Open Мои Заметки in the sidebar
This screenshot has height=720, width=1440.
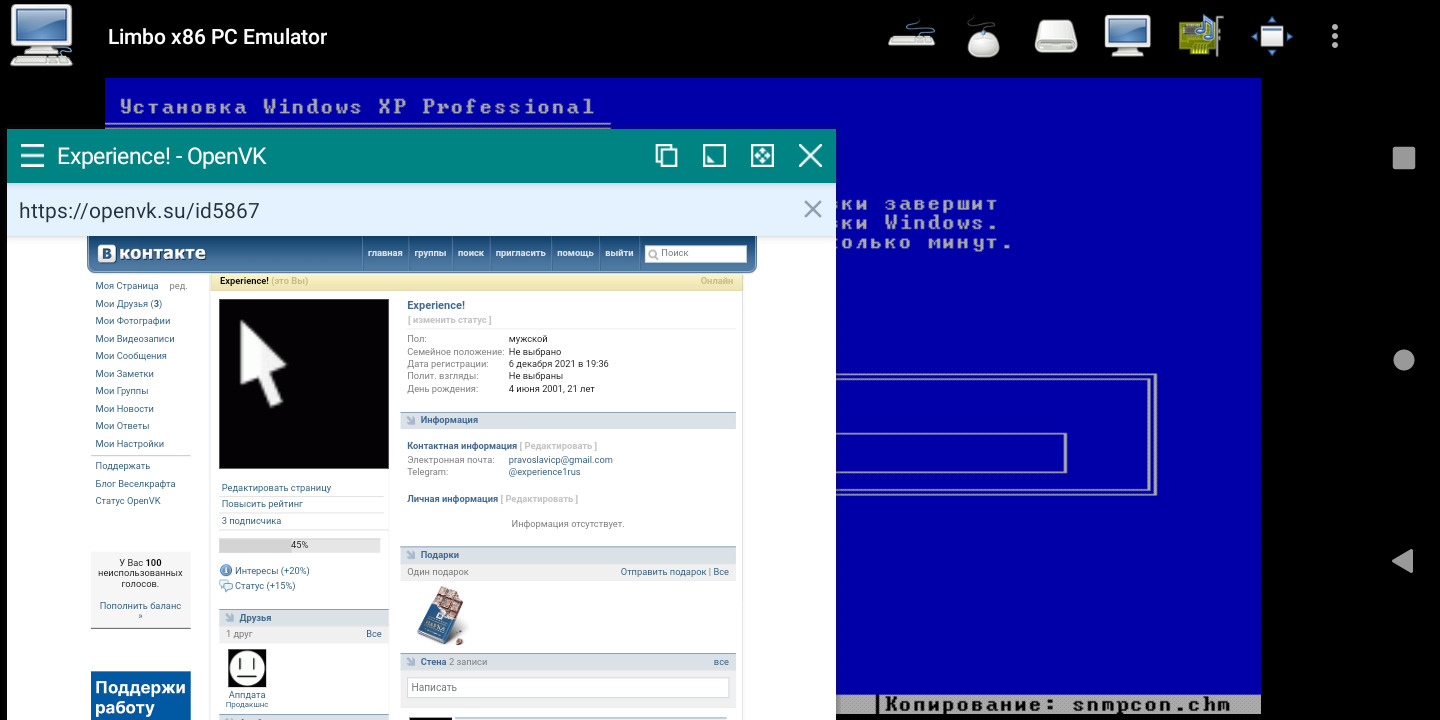[x=125, y=374]
